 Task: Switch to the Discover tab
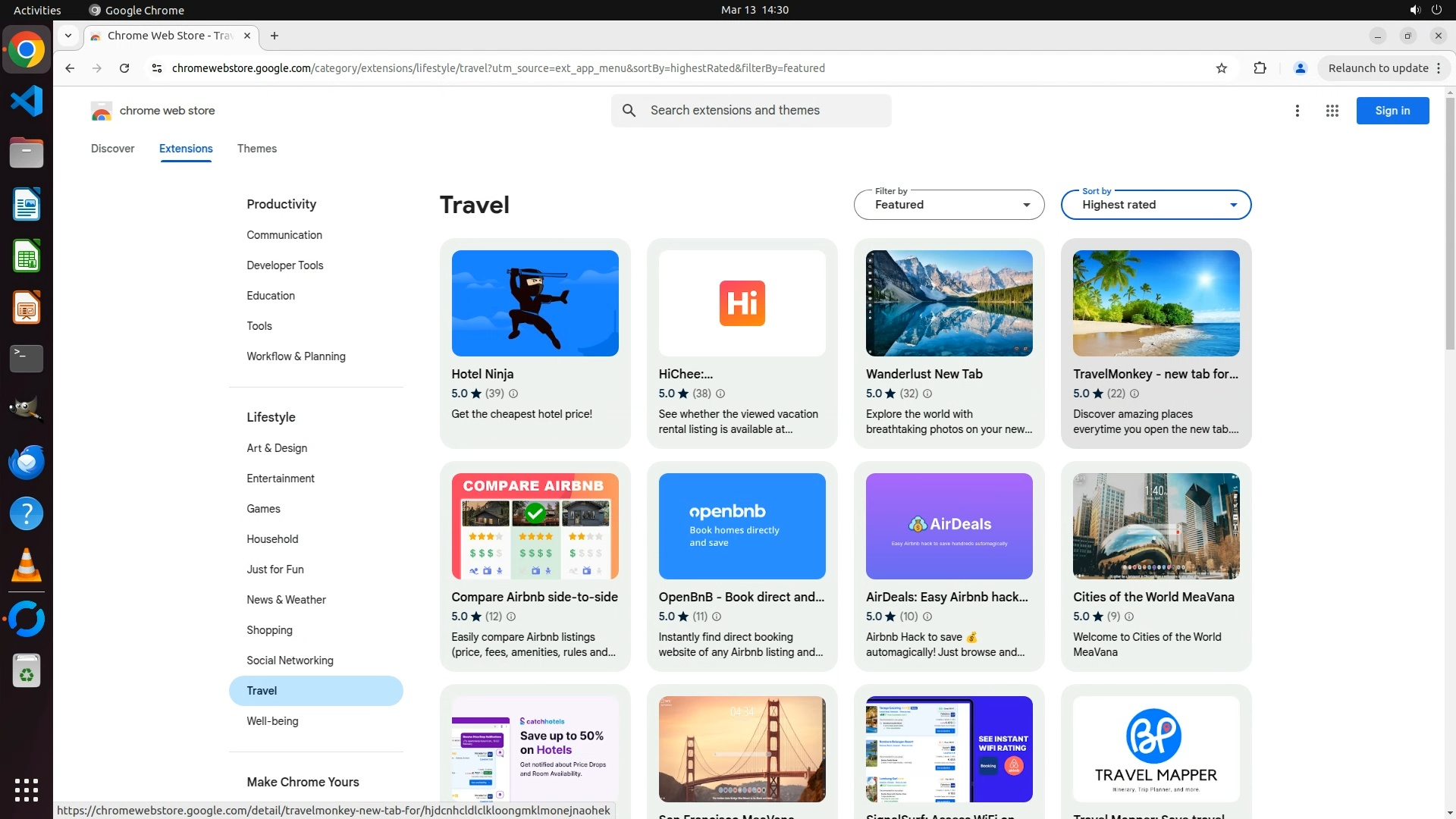pyautogui.click(x=112, y=149)
